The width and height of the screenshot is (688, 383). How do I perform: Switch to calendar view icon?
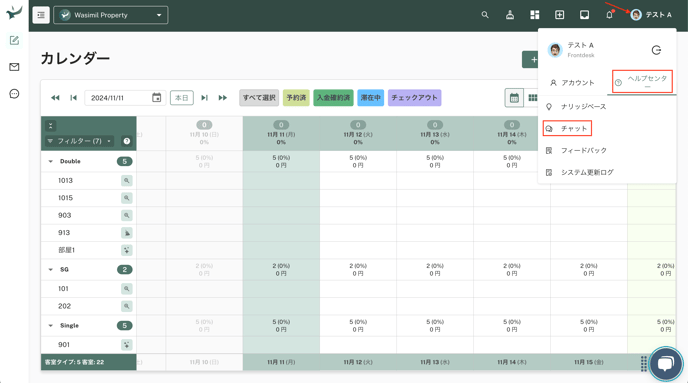point(514,97)
